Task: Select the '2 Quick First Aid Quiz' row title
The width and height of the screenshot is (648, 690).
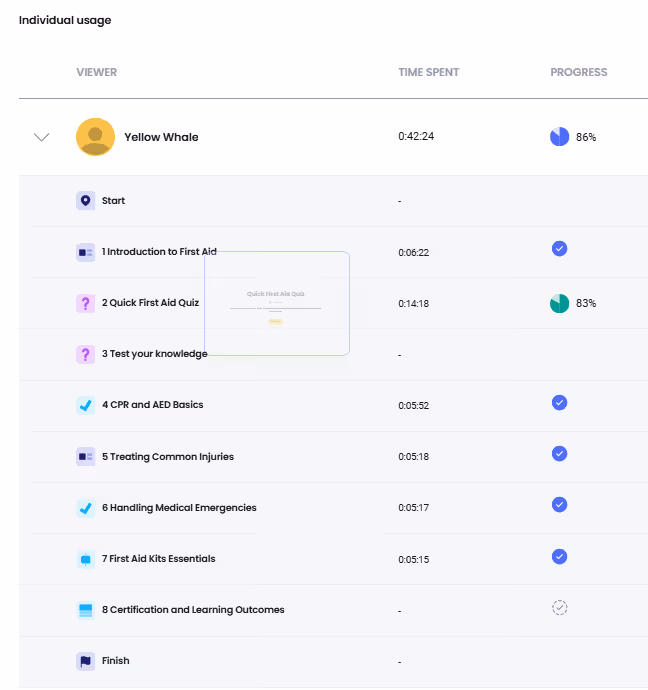Action: click(150, 303)
